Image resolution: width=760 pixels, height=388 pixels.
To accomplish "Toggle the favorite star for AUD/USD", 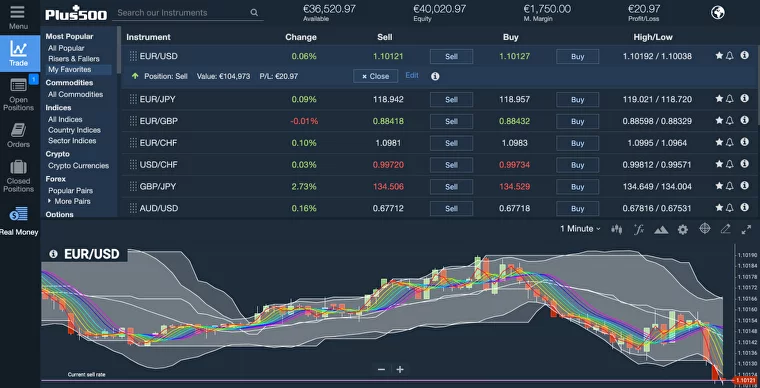I will [719, 208].
